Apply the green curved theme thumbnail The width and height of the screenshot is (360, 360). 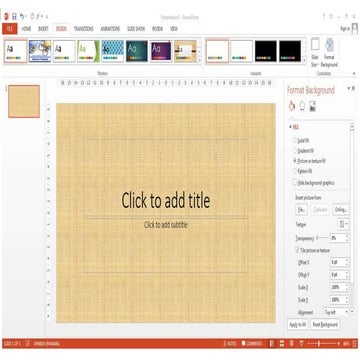click(x=89, y=51)
